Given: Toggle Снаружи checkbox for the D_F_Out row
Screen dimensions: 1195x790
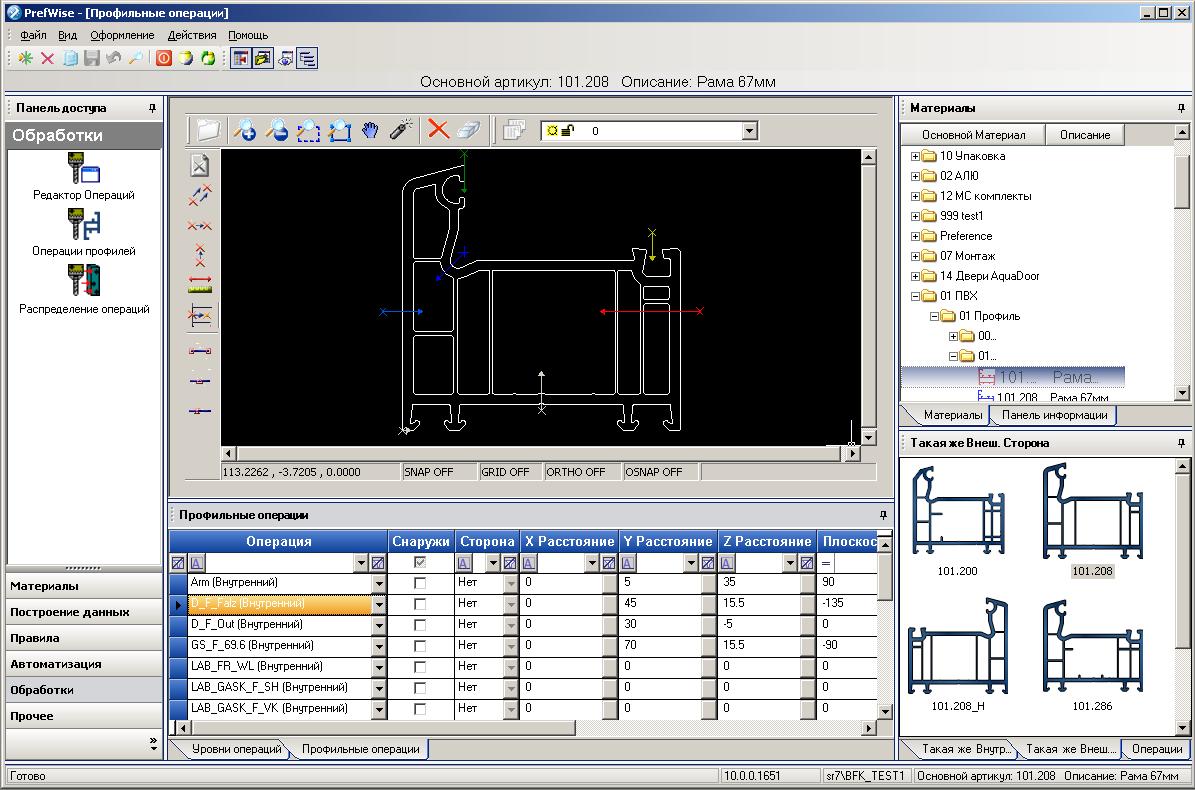Looking at the screenshot, I should tap(419, 625).
